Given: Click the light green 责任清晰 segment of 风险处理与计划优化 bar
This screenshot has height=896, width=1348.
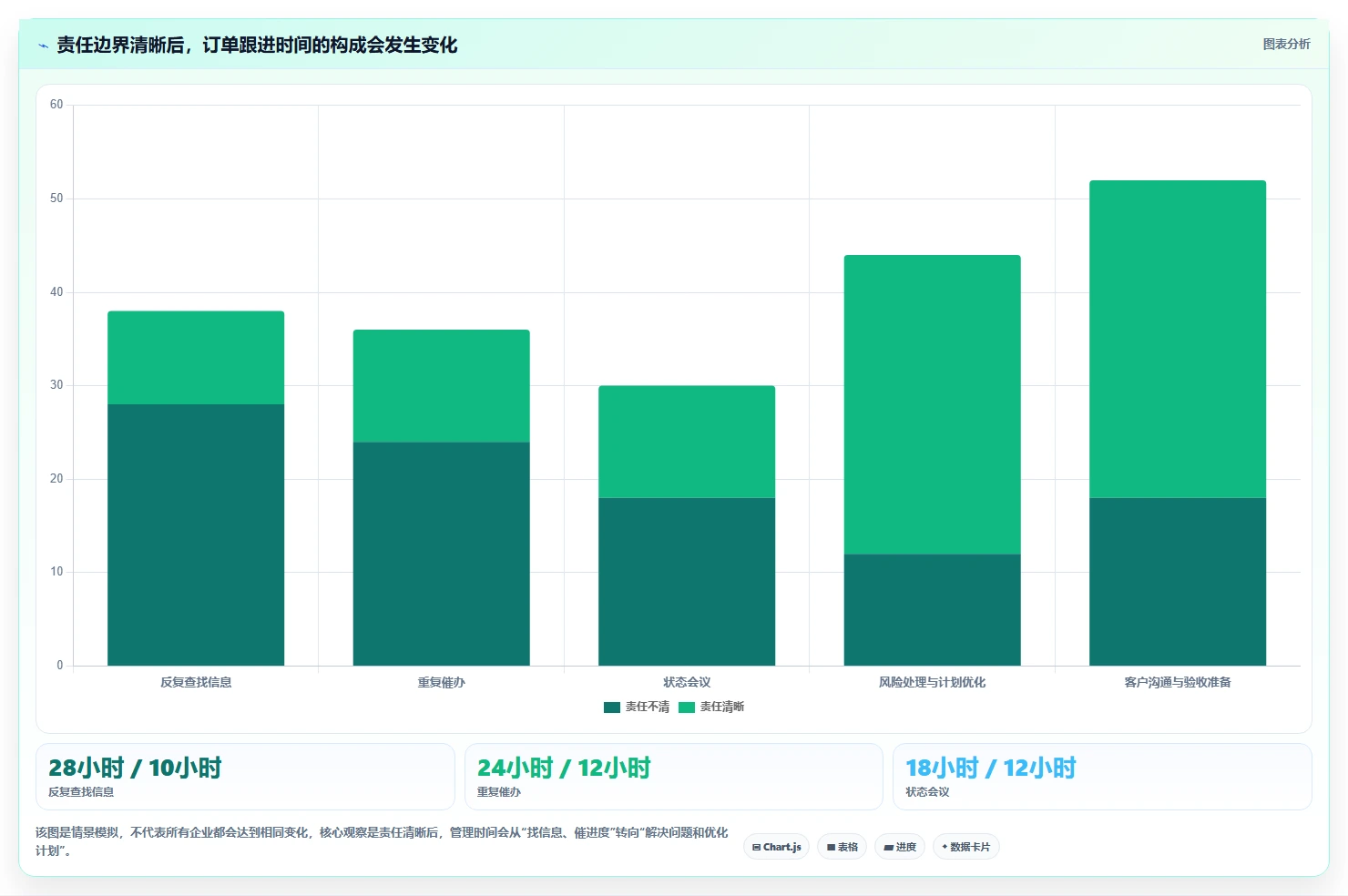Looking at the screenshot, I should coord(933,404).
